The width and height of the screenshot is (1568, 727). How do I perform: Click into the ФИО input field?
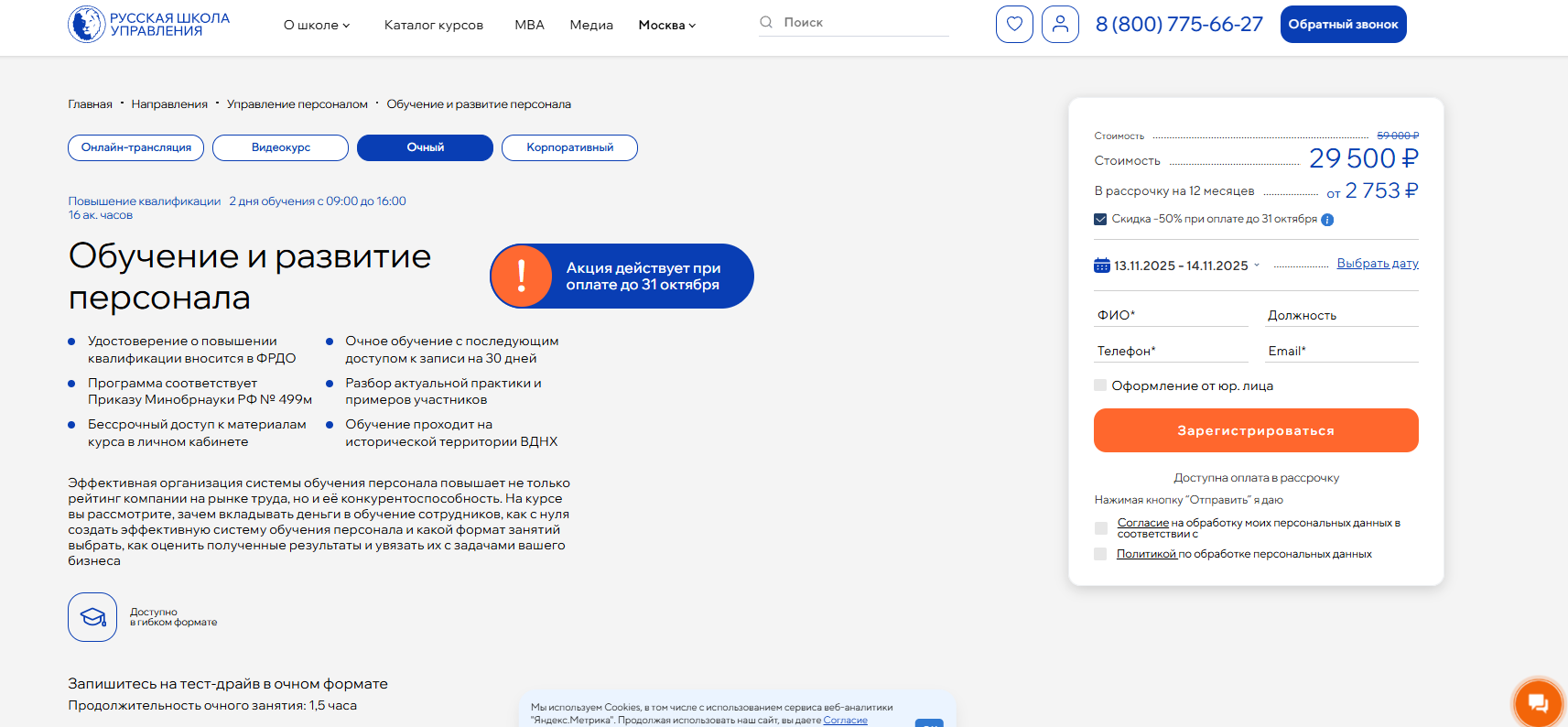coord(1171,315)
